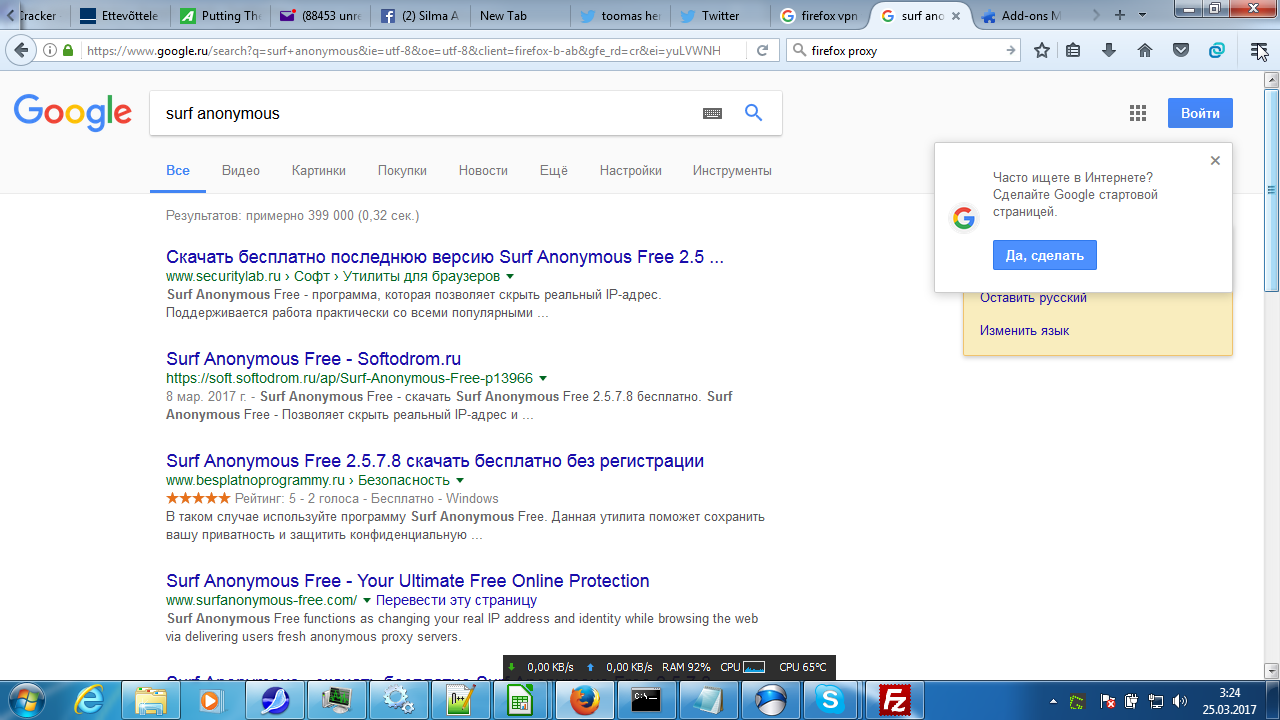Open the Your Ultimate Free Online Protection result

tap(408, 581)
